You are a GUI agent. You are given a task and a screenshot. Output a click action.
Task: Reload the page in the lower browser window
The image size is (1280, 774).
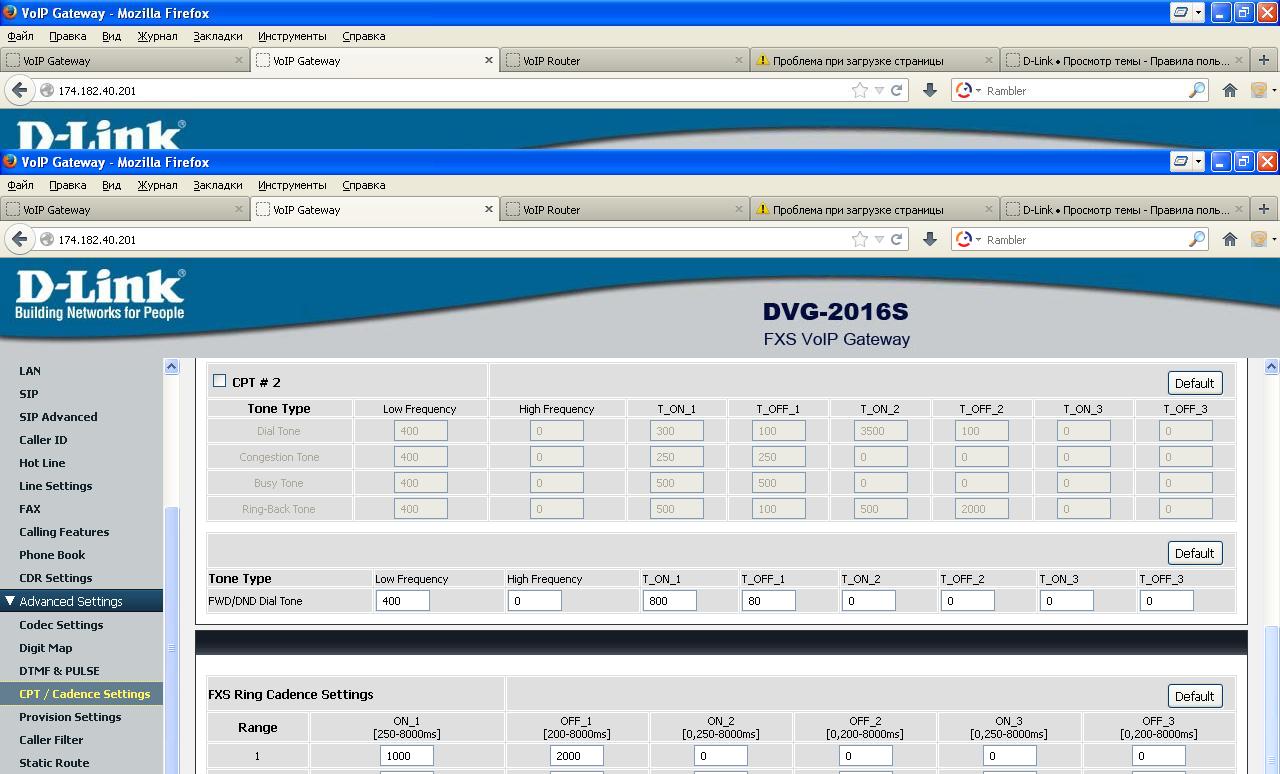897,240
